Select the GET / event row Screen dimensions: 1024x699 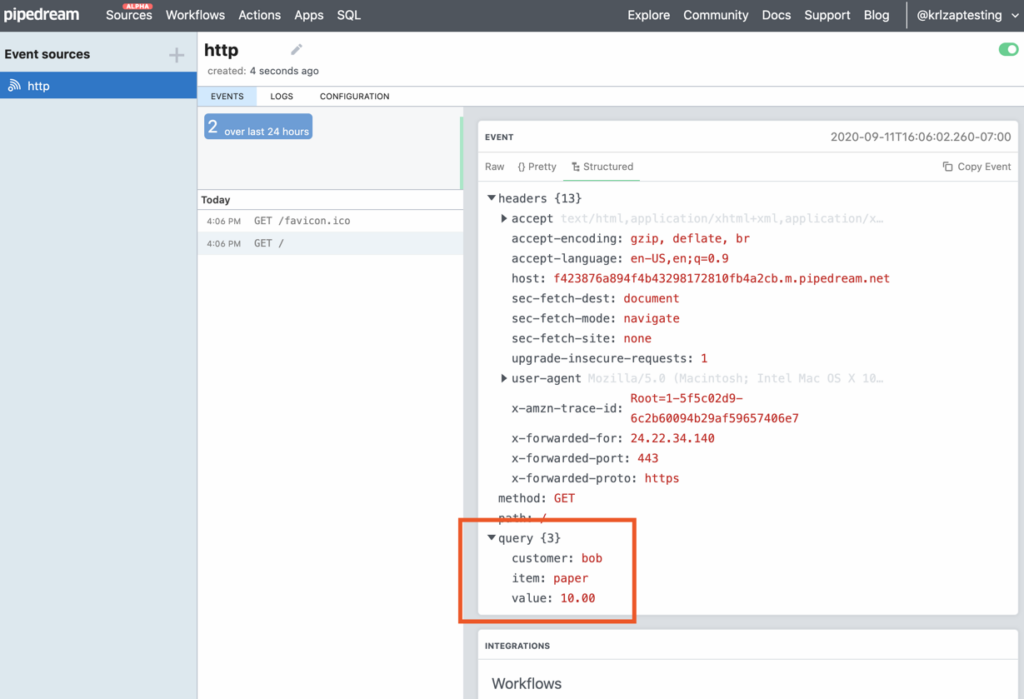pos(330,243)
